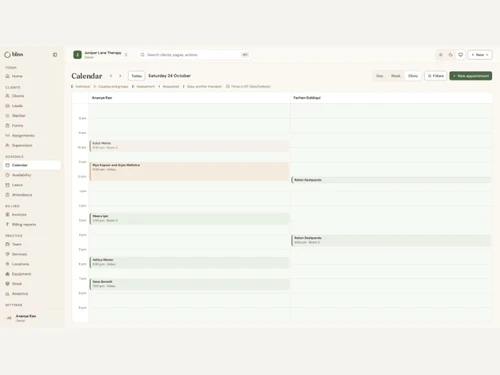This screenshot has height=375, width=500.
Task: Click Individual legend label
Action: coord(83,86)
